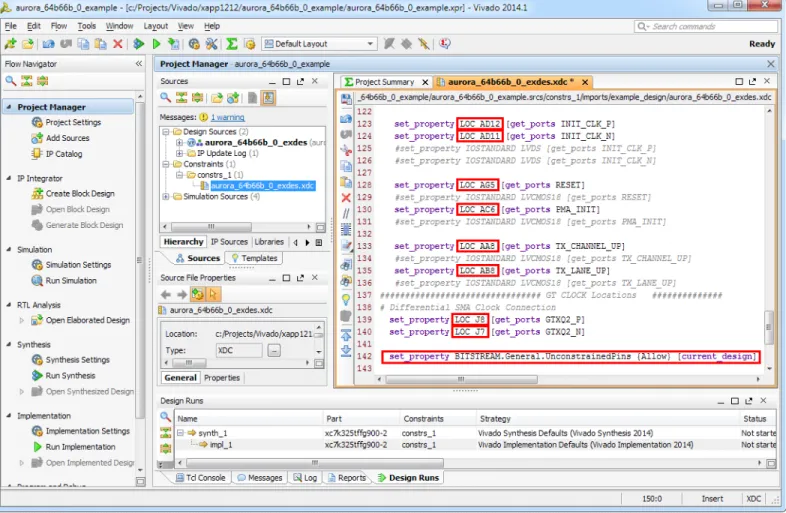
Task: Click the Flow Navigator search magnifier icon
Action: point(11,80)
